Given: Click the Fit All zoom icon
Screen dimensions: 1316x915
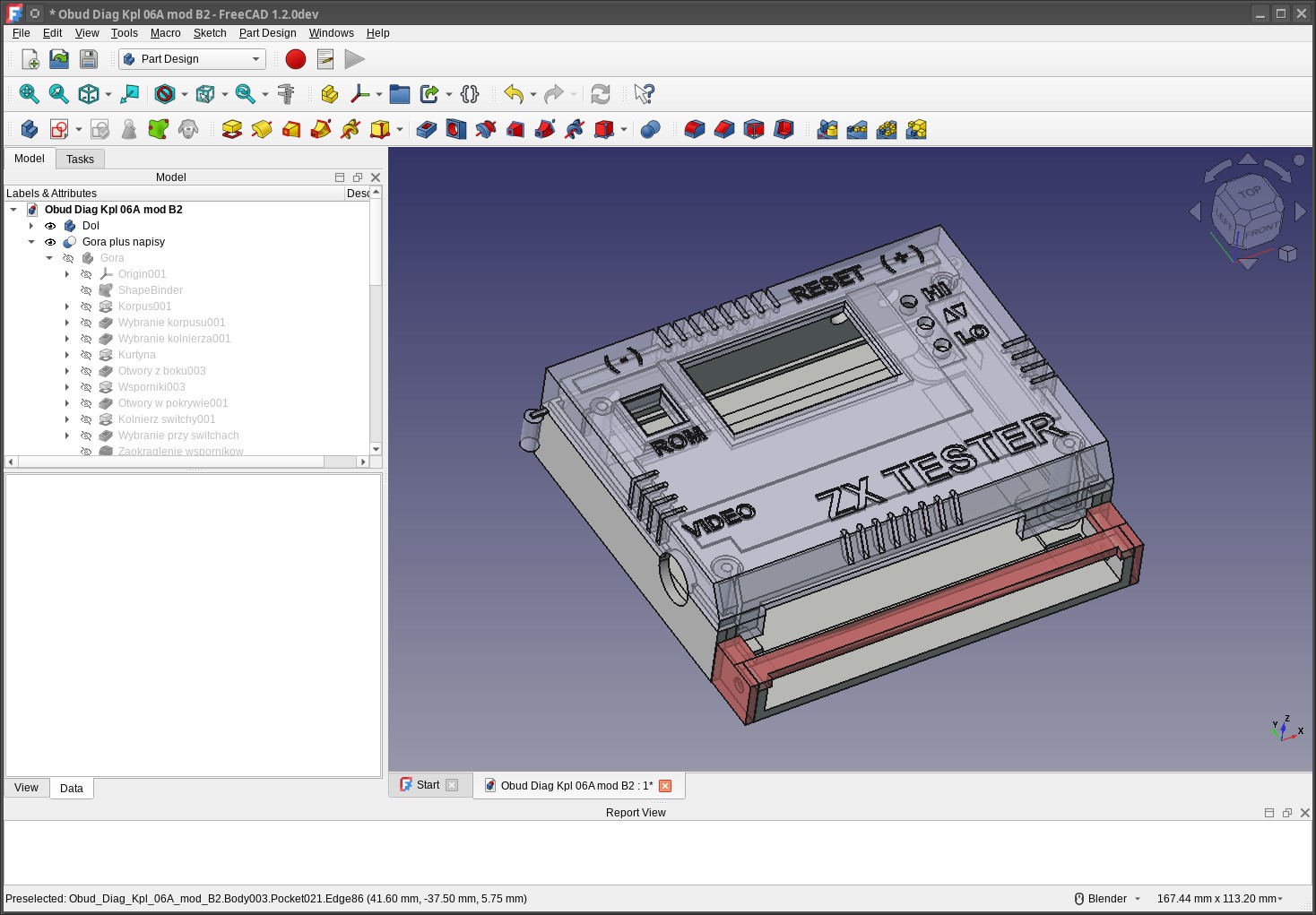Looking at the screenshot, I should [x=29, y=94].
